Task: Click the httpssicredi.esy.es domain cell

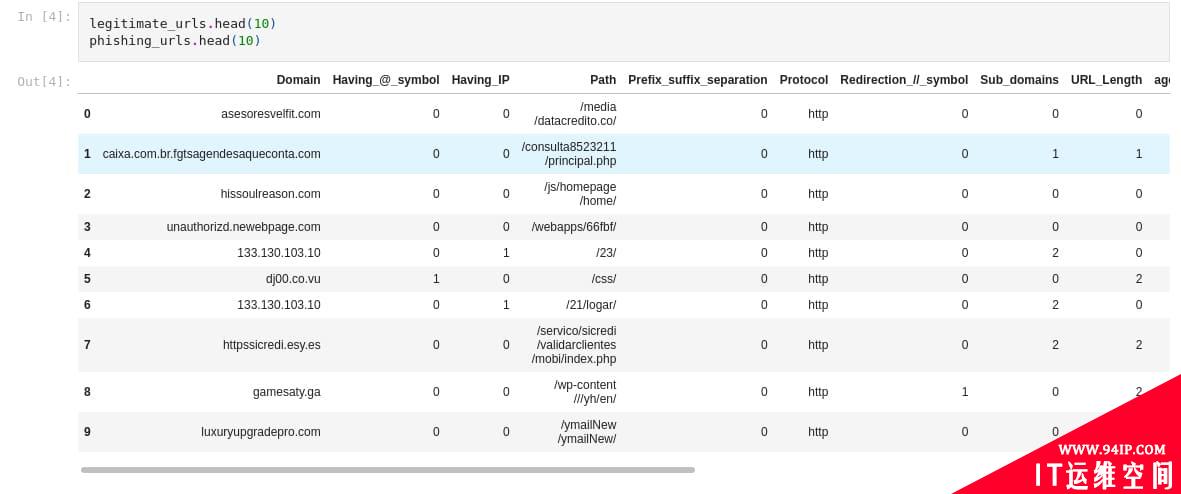Action: tap(271, 345)
